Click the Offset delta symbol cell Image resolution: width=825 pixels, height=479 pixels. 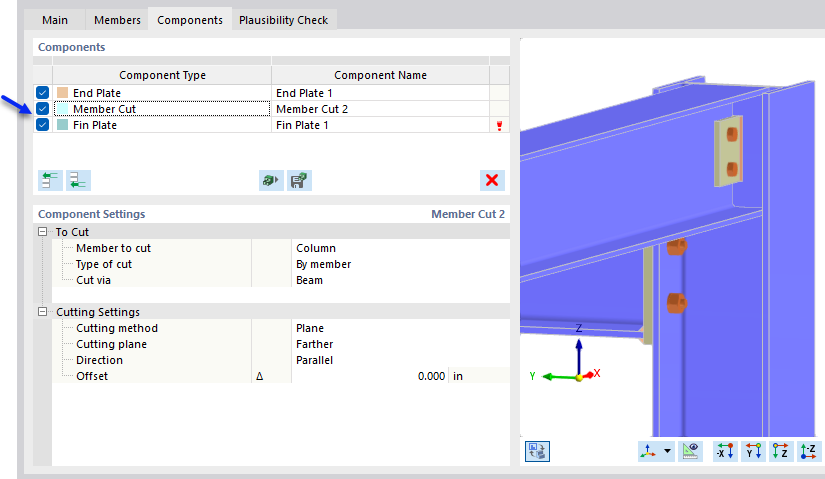(x=271, y=376)
